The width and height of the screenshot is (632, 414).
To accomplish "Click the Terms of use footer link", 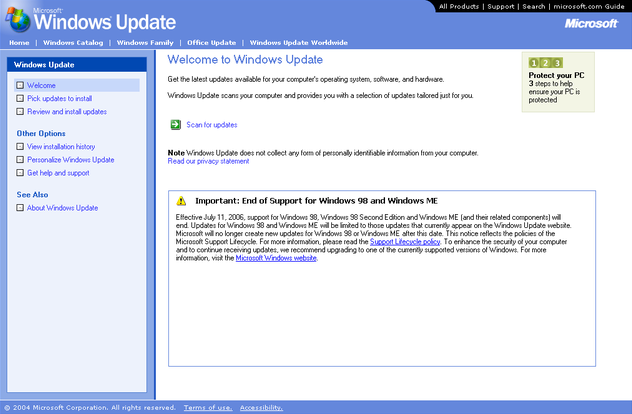I will 208,408.
